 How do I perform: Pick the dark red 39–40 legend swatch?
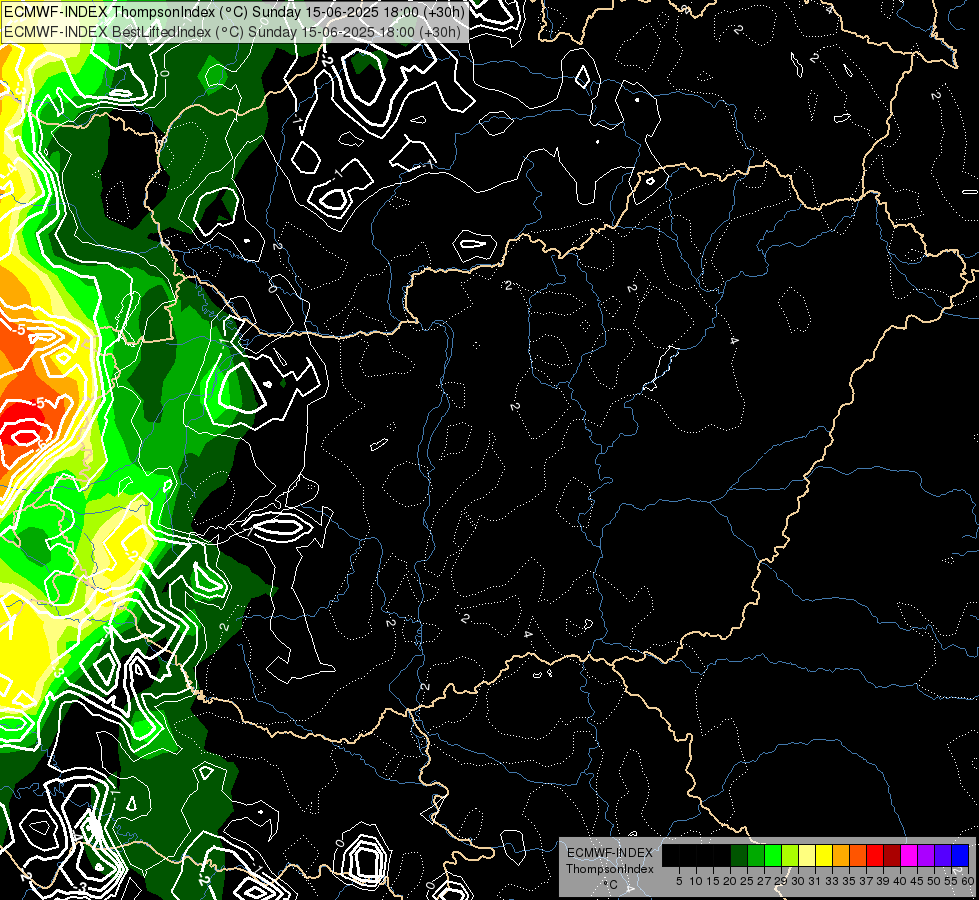coord(892,855)
